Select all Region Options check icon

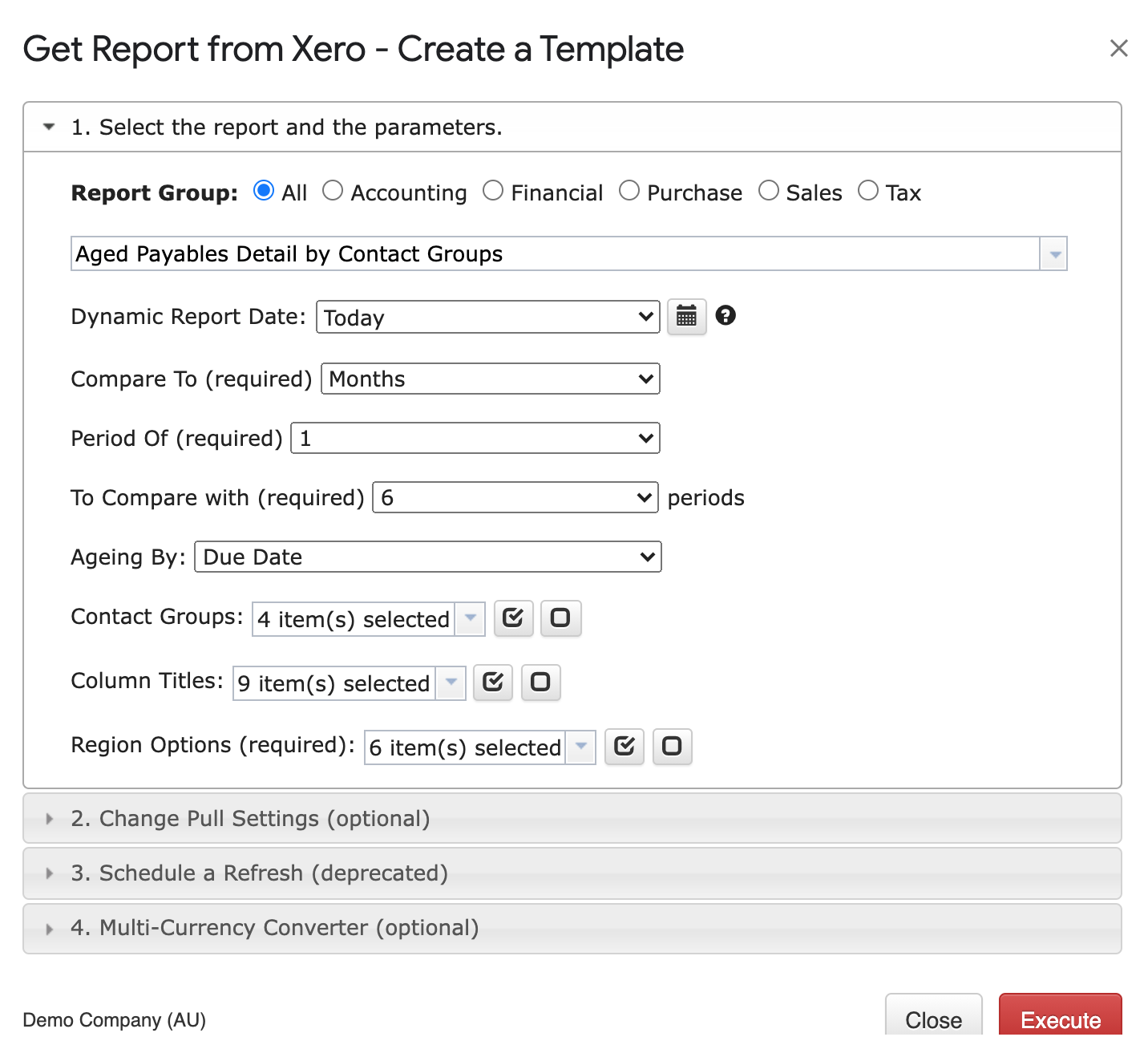[624, 747]
